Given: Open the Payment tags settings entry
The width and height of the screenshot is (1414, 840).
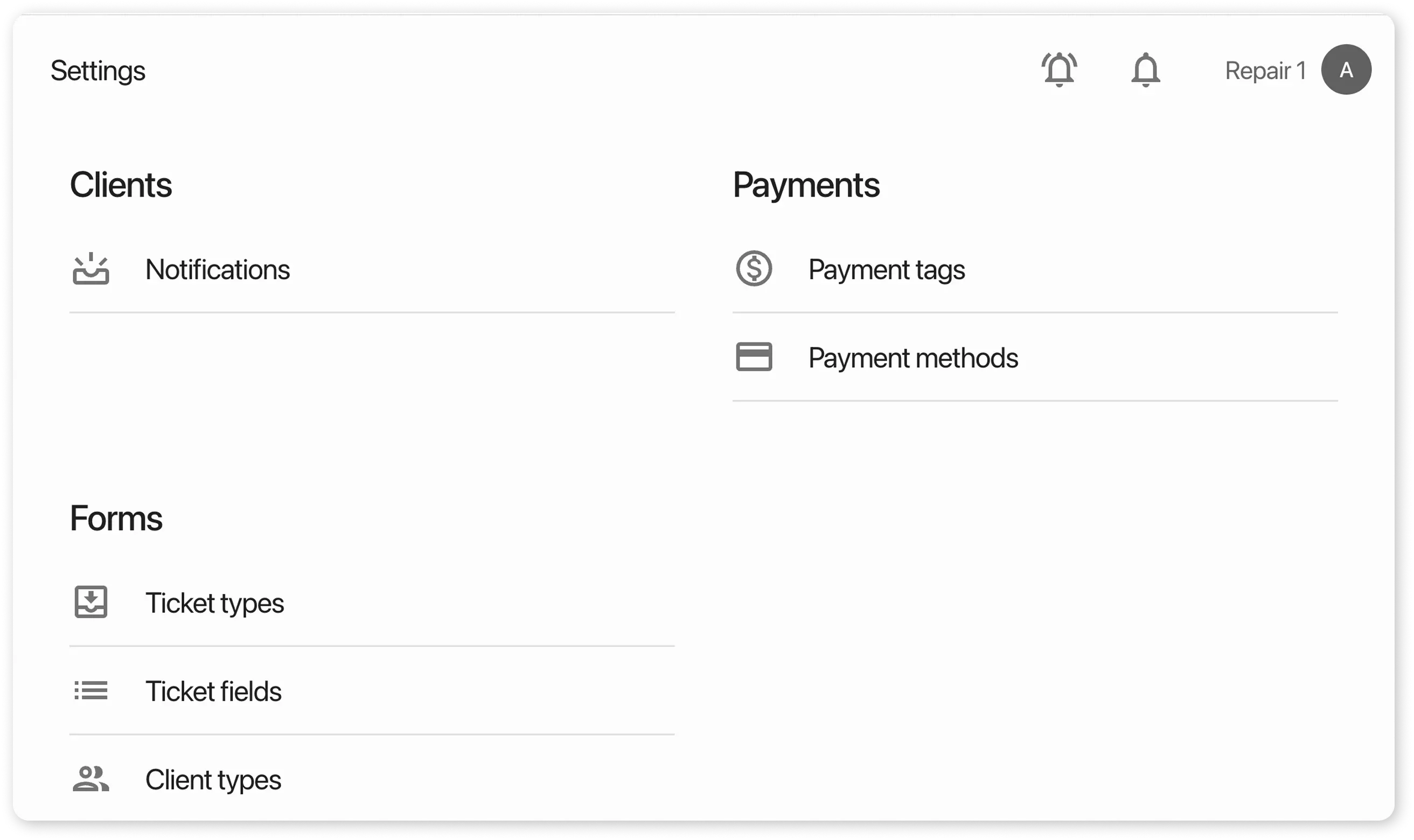Looking at the screenshot, I should coord(887,270).
